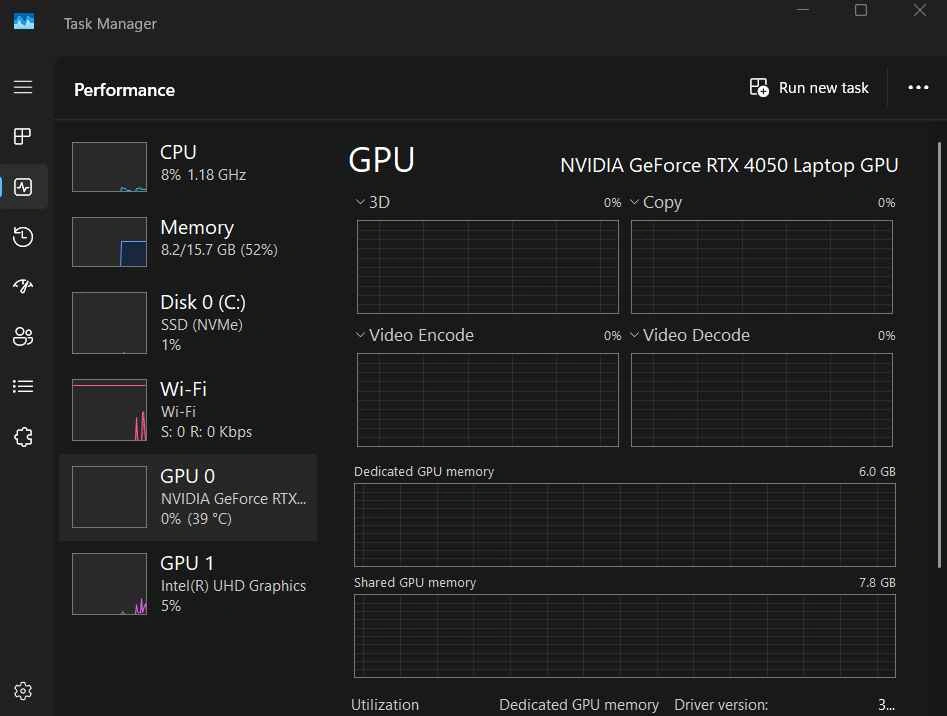947x716 pixels.
Task: Click the 6.0 GB dedicated memory value
Action: 877,471
